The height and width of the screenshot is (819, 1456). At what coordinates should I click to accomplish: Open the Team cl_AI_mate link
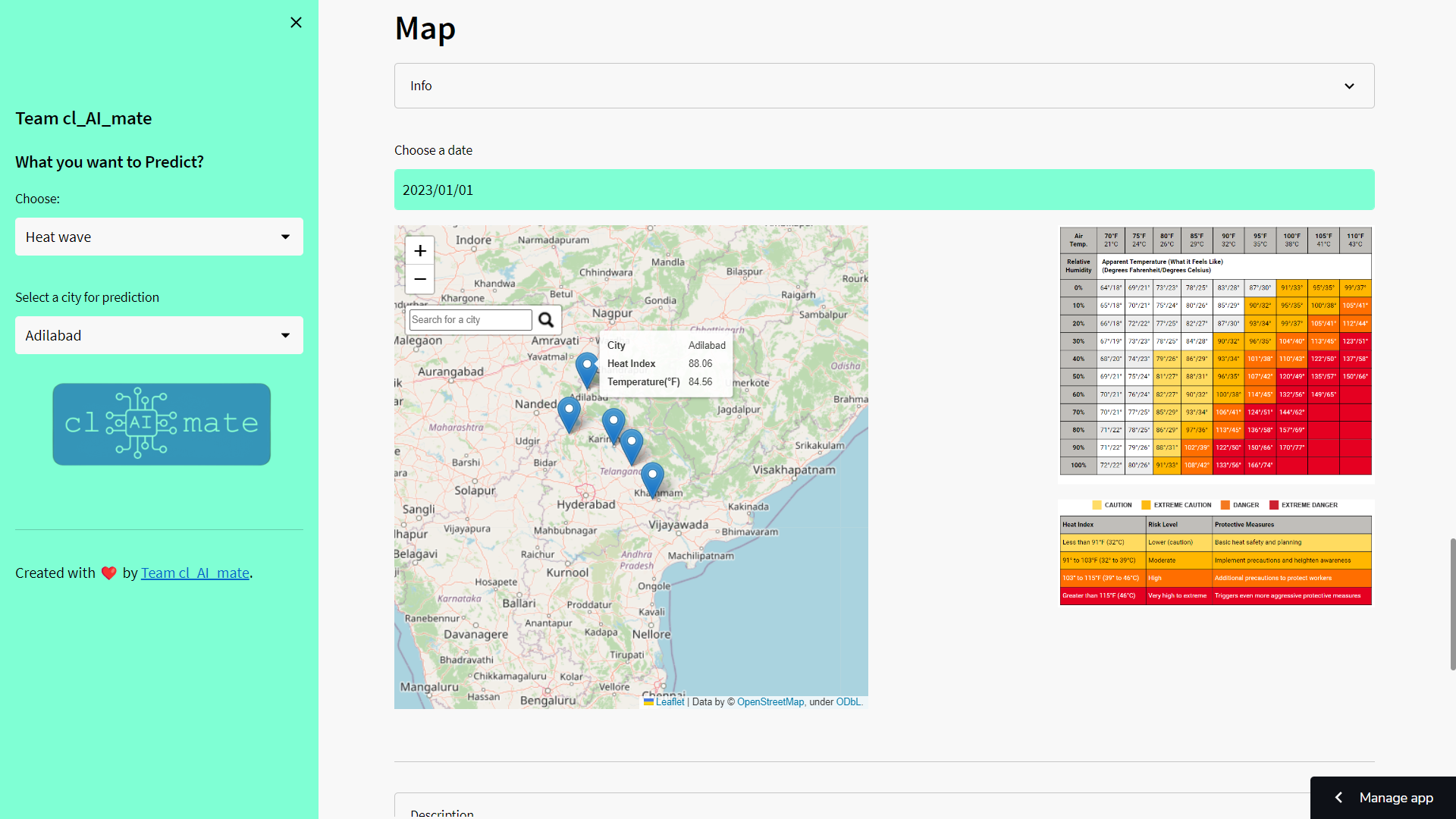coord(195,573)
